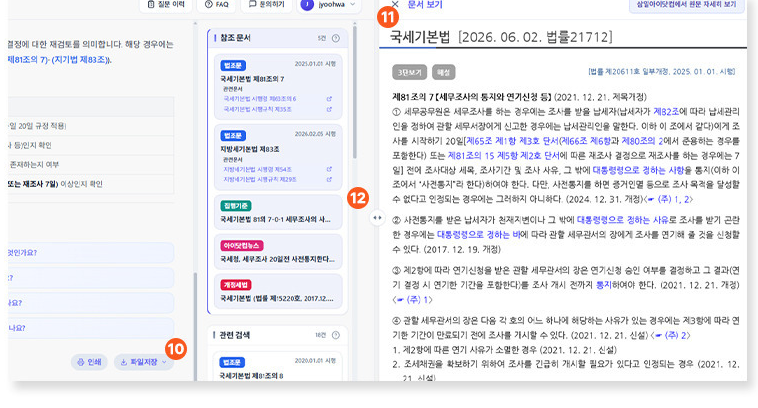This screenshot has width=758, height=408.
Task: Open 지방세기본법 제83조 reference card
Action: 278,157
